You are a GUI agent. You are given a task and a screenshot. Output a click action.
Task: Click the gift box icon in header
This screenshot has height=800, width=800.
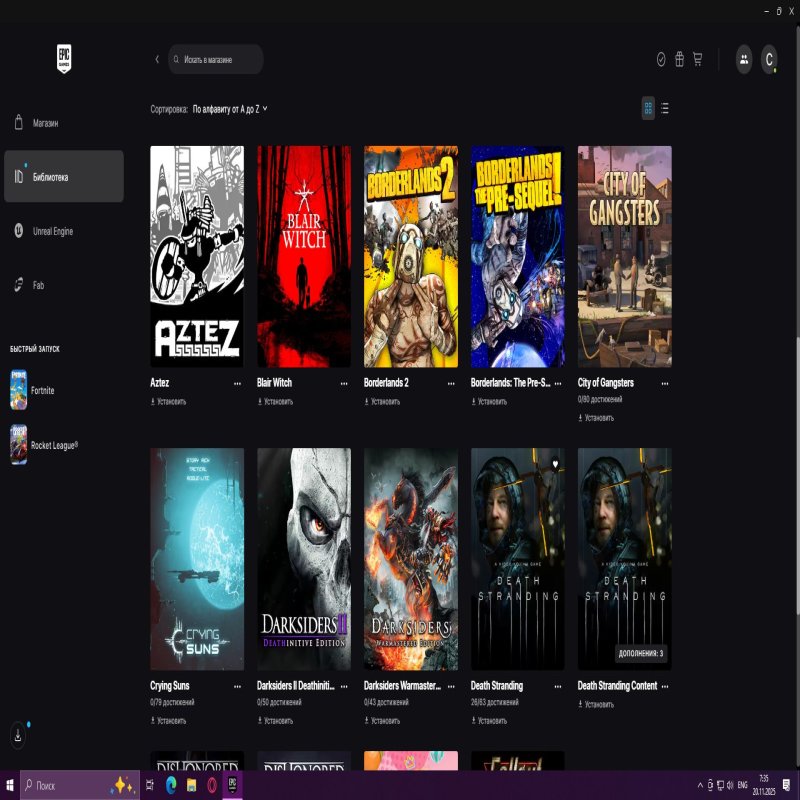click(x=679, y=59)
